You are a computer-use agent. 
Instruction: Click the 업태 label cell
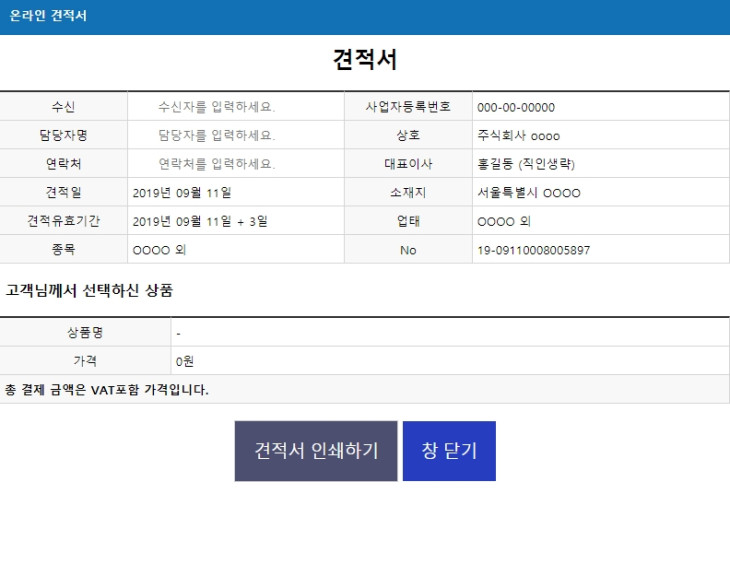tap(408, 221)
